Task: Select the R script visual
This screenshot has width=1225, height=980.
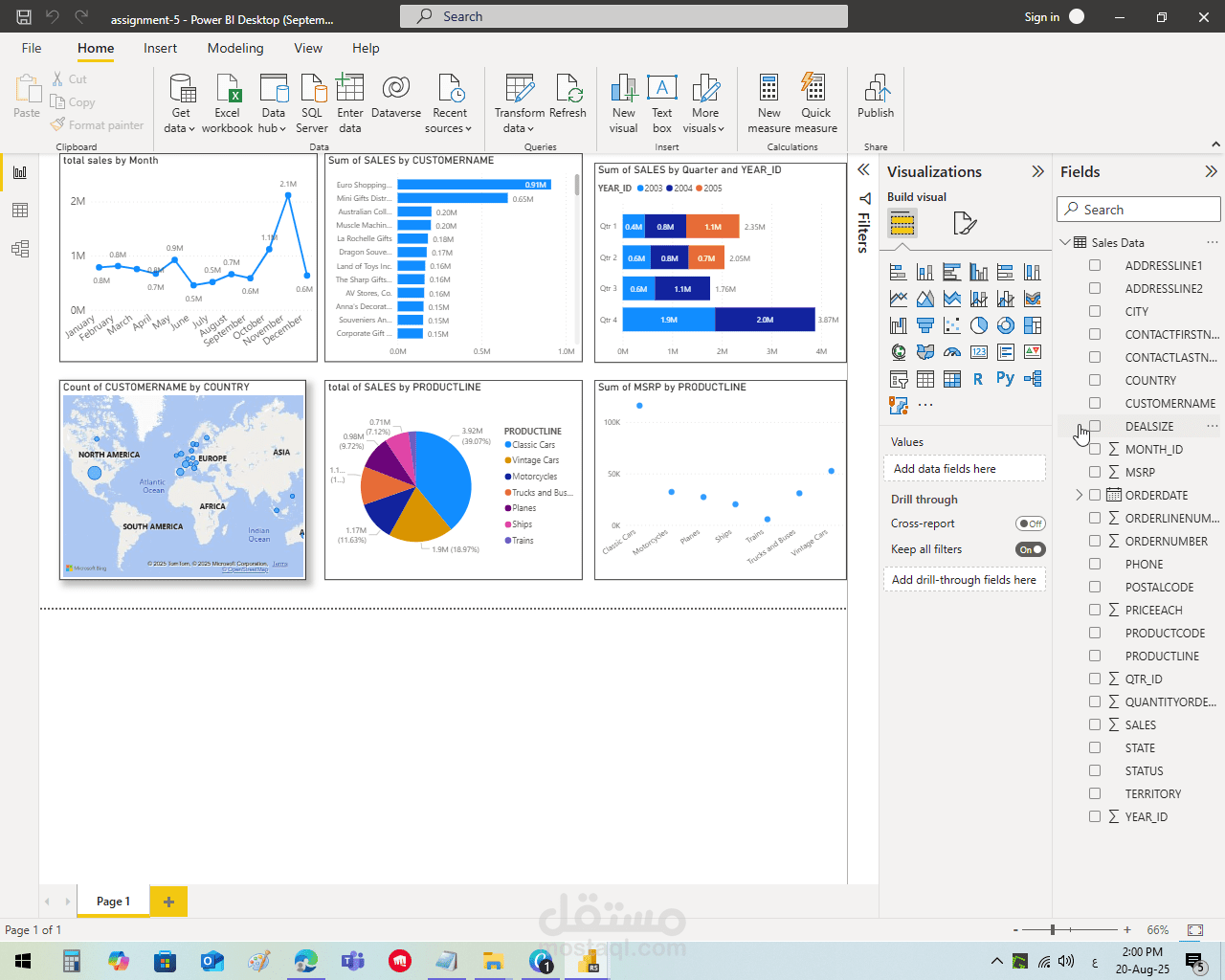Action: (x=978, y=380)
